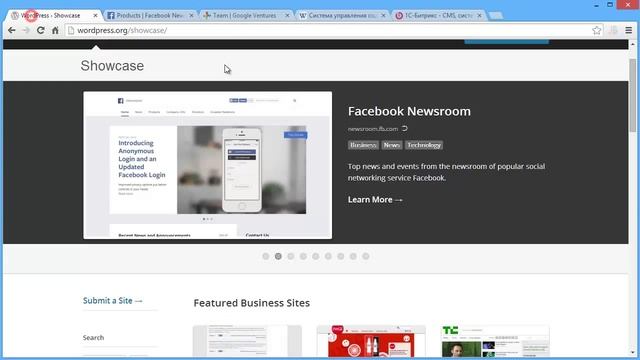
Task: Click scrollbar down arrow
Action: [x=633, y=353]
